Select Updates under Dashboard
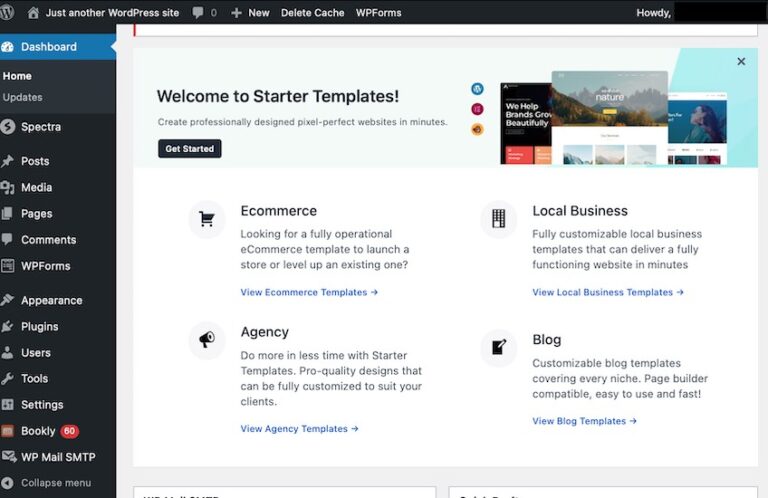Viewport: 768px width, 498px height. pos(22,97)
